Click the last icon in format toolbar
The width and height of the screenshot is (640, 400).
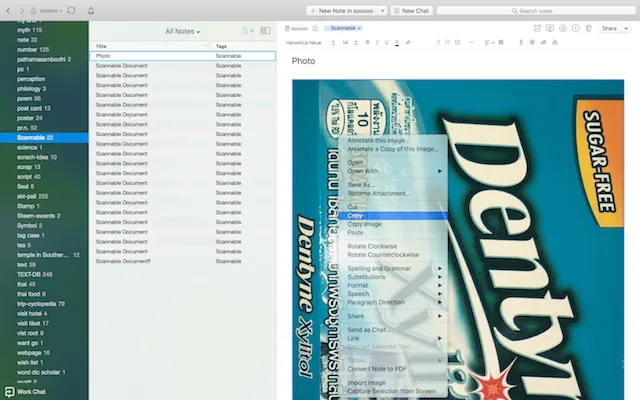pos(555,42)
